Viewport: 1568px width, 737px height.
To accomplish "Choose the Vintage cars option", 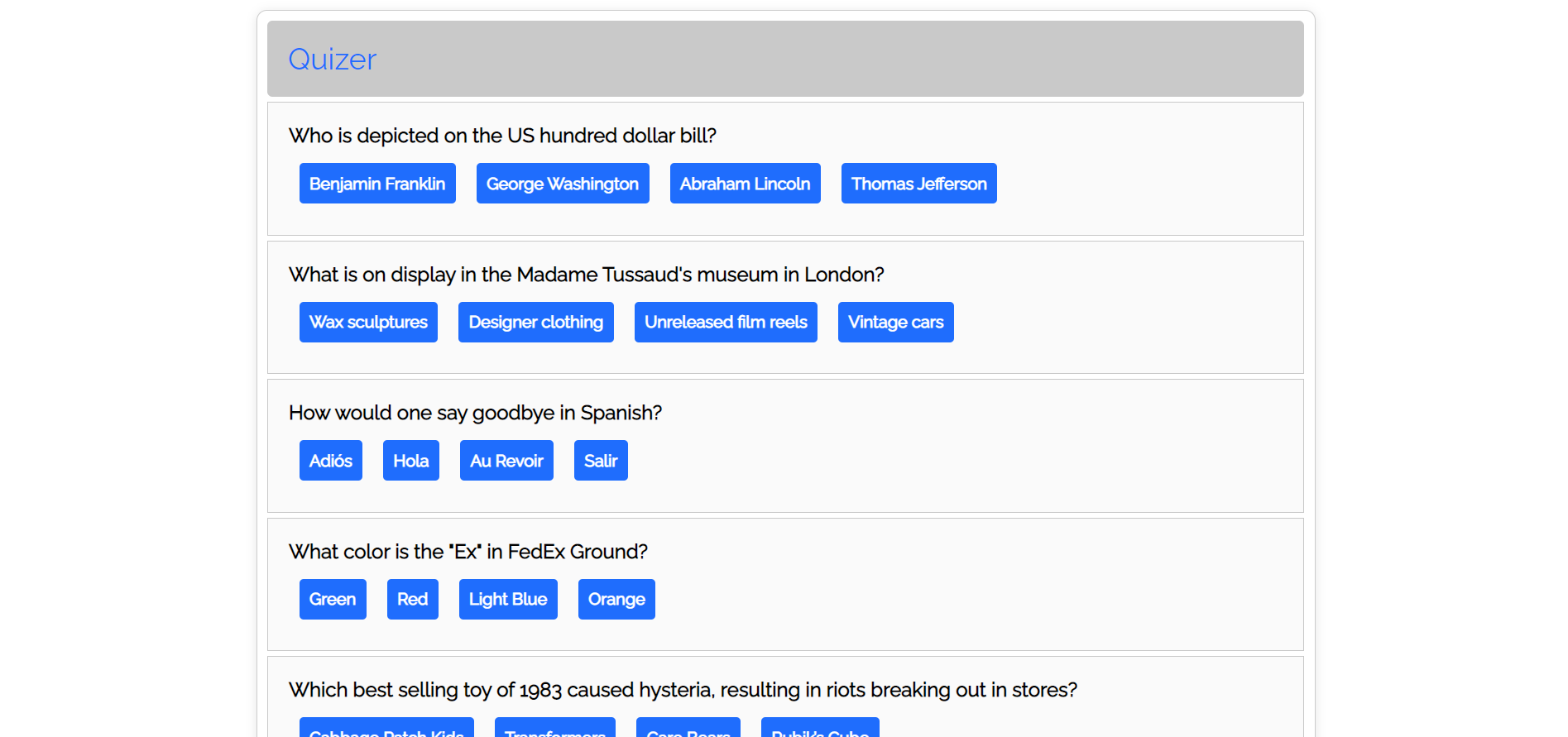I will coord(896,323).
